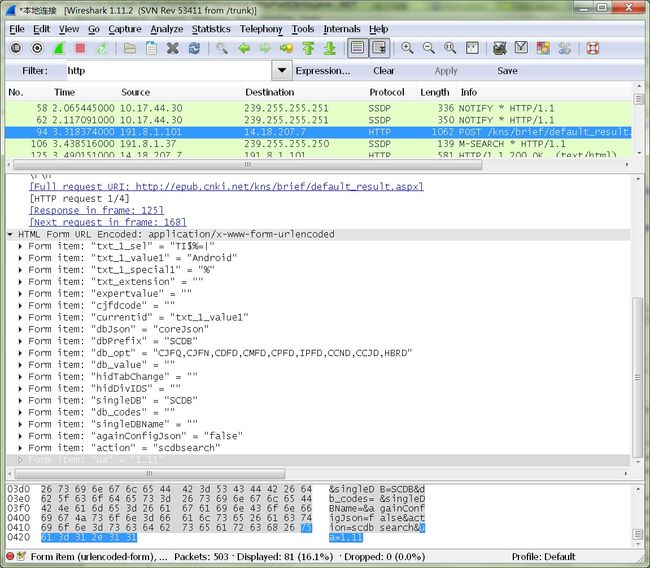Toggle packet list colorization
The height and width of the screenshot is (568, 650).
[x=357, y=48]
